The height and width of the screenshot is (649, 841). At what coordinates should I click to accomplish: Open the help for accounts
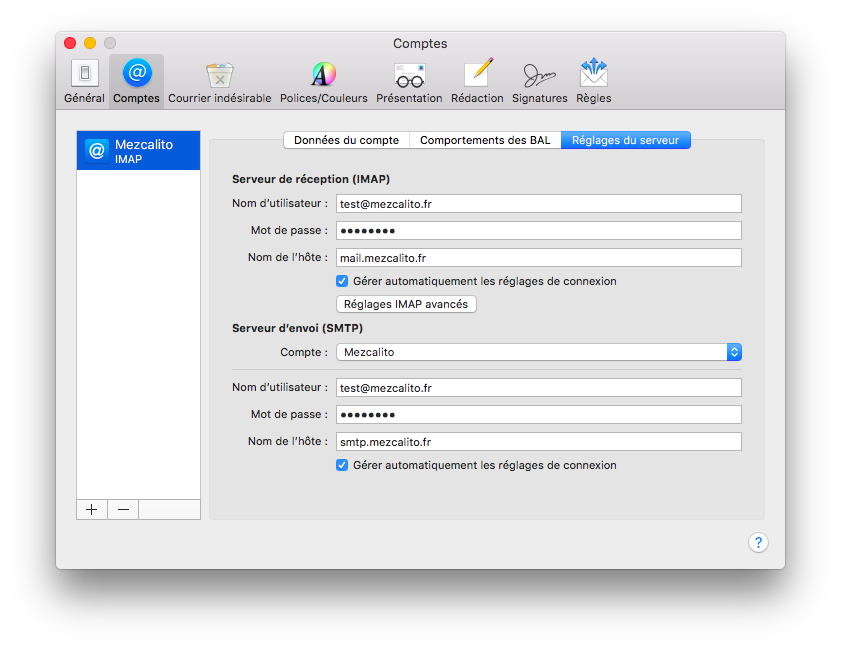758,542
